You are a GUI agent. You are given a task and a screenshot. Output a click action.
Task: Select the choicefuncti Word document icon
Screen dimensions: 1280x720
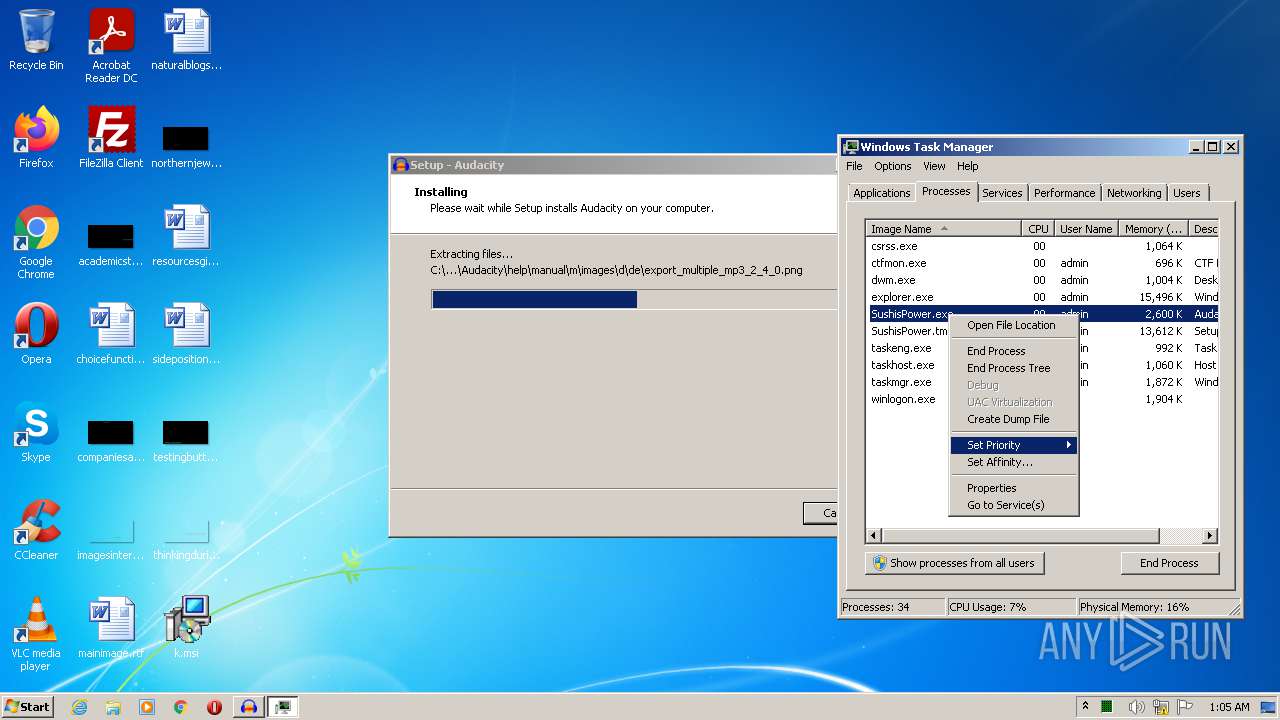click(111, 334)
